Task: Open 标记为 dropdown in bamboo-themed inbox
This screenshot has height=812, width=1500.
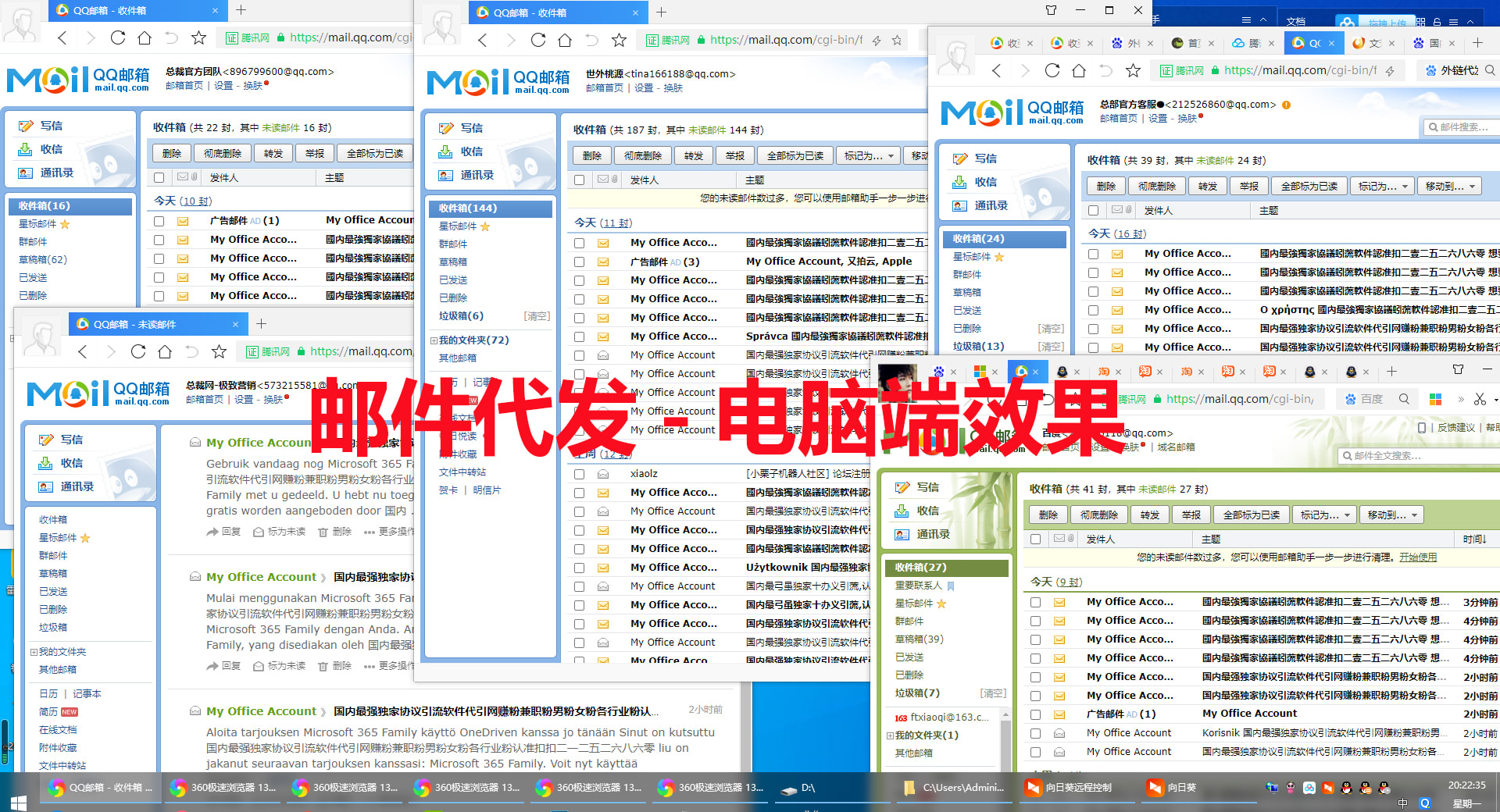Action: pyautogui.click(x=1324, y=515)
